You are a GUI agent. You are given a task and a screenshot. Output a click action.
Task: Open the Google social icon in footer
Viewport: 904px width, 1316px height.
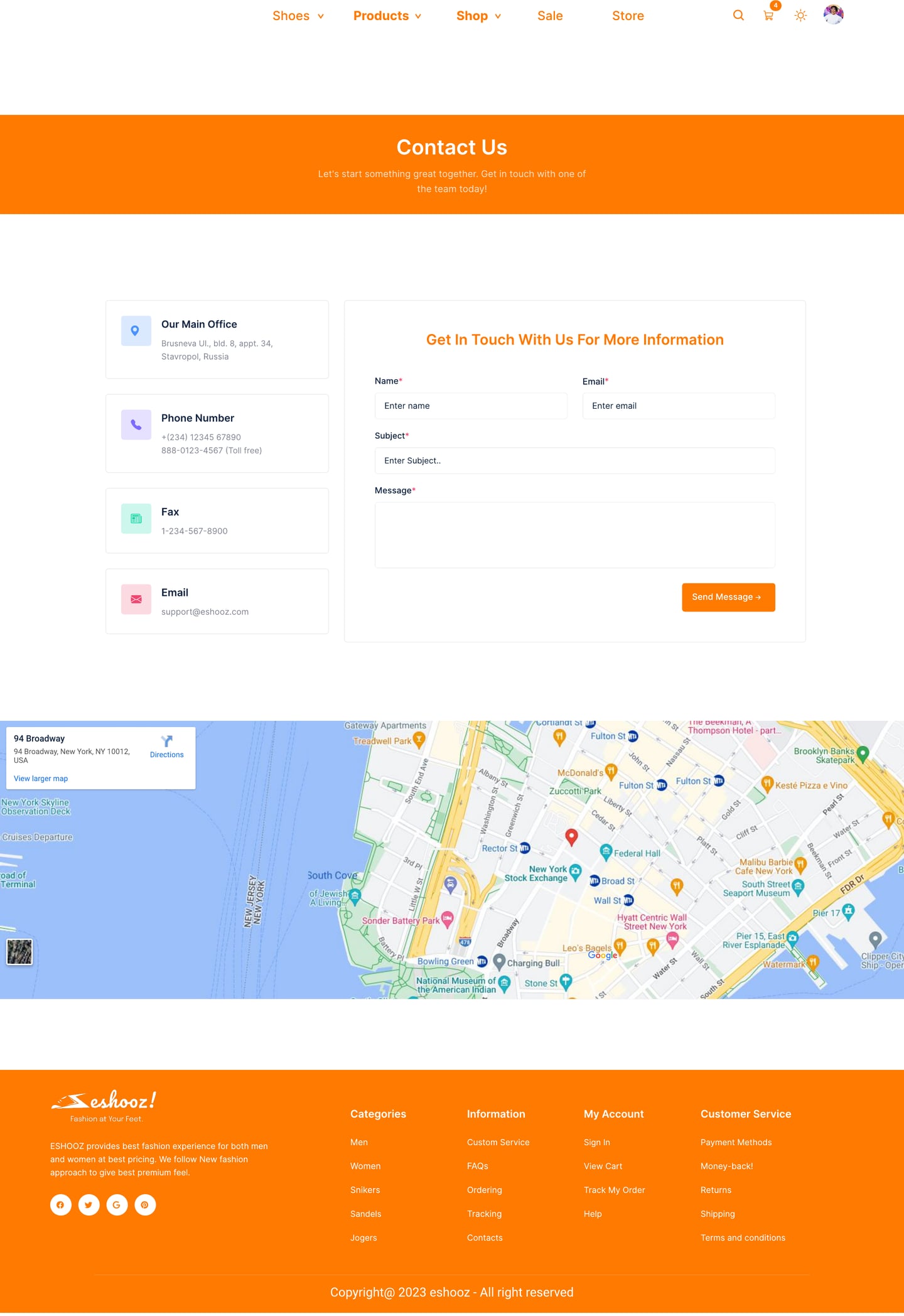[x=117, y=1205]
